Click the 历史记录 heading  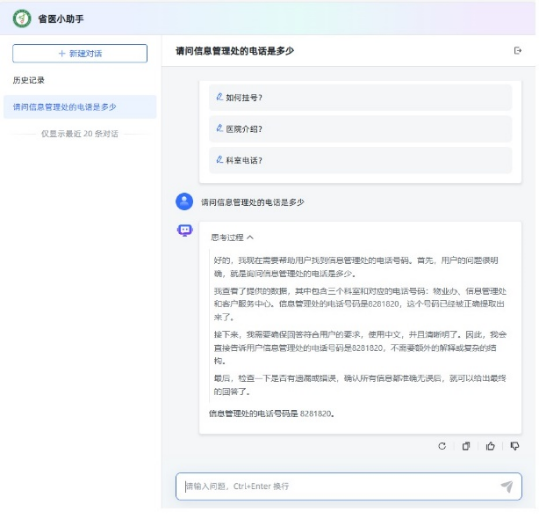pos(29,80)
